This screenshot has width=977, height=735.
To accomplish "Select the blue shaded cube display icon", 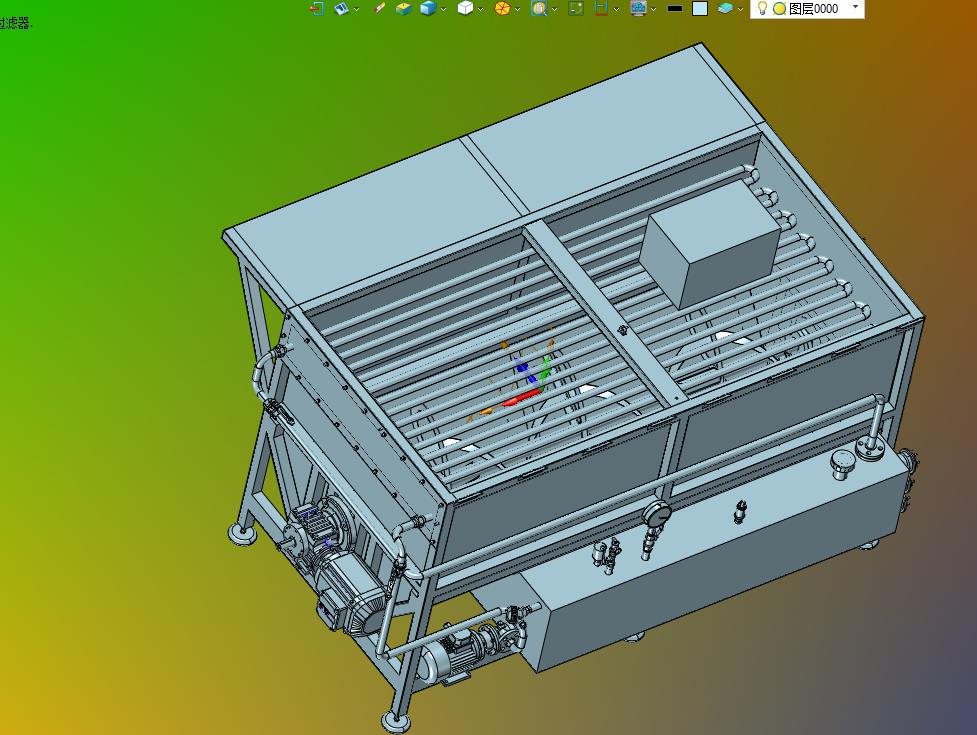I will [428, 8].
